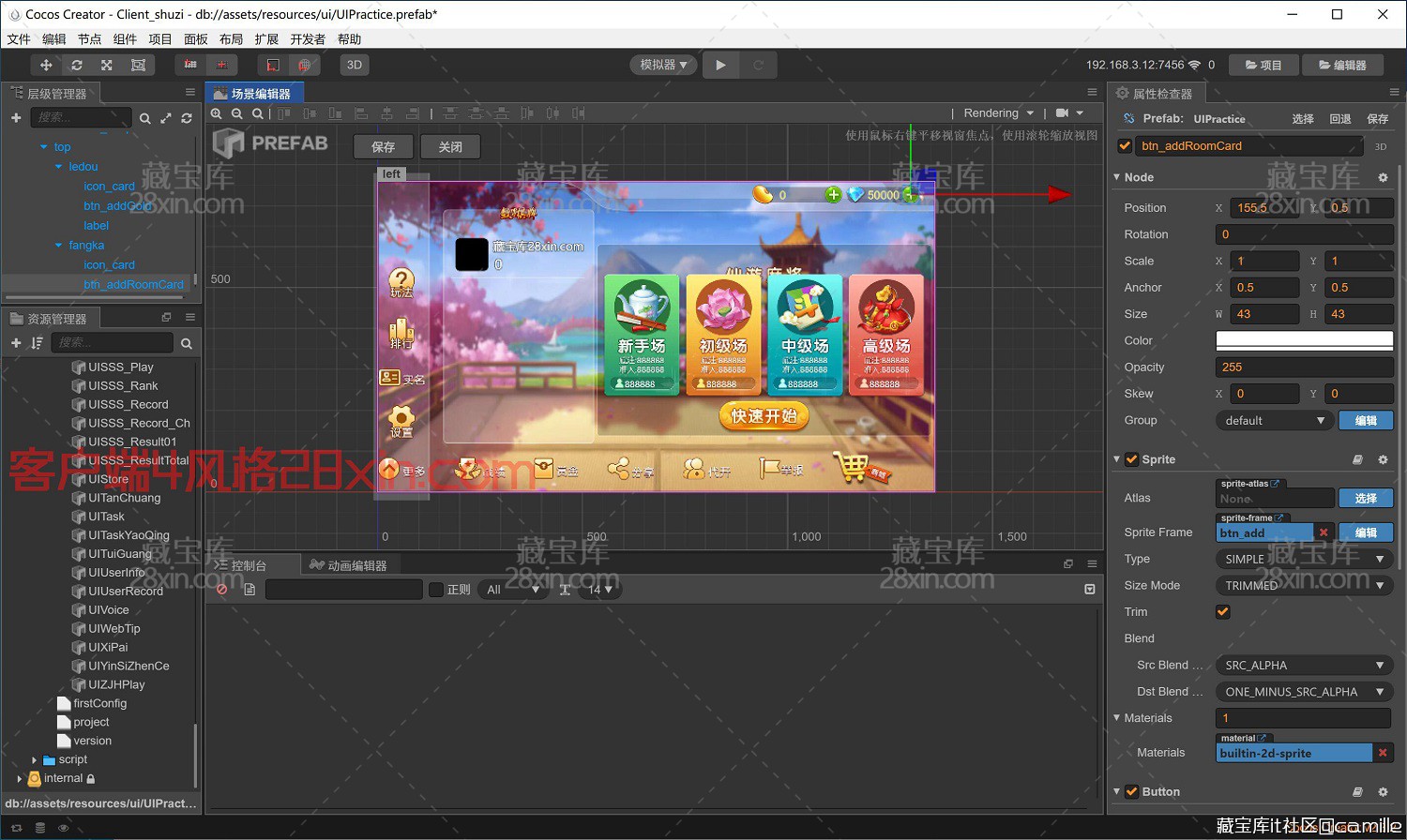Expand the script folder in assets
Image resolution: width=1407 pixels, height=840 pixels.
click(34, 759)
